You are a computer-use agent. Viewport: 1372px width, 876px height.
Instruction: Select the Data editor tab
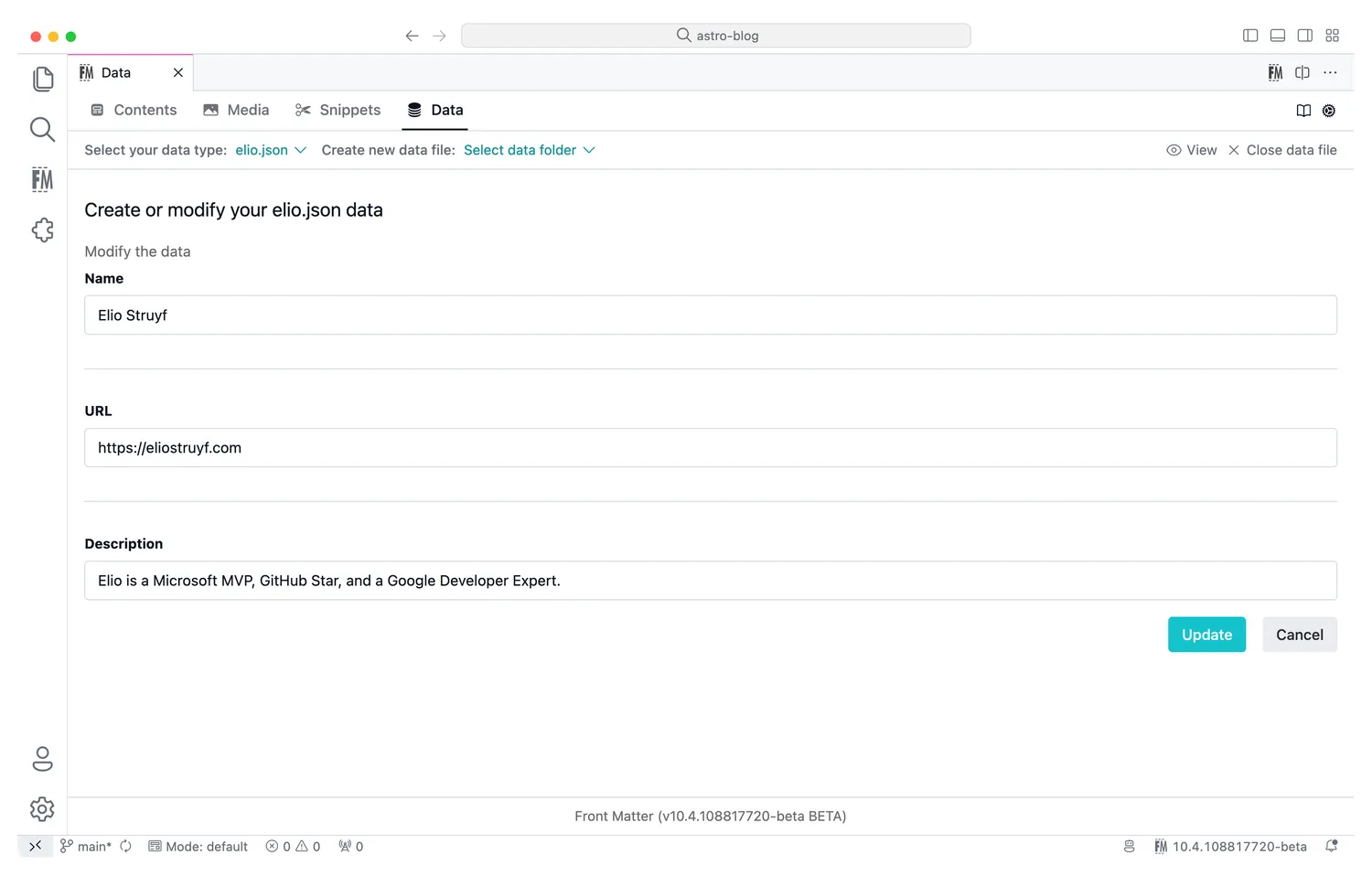click(x=130, y=72)
